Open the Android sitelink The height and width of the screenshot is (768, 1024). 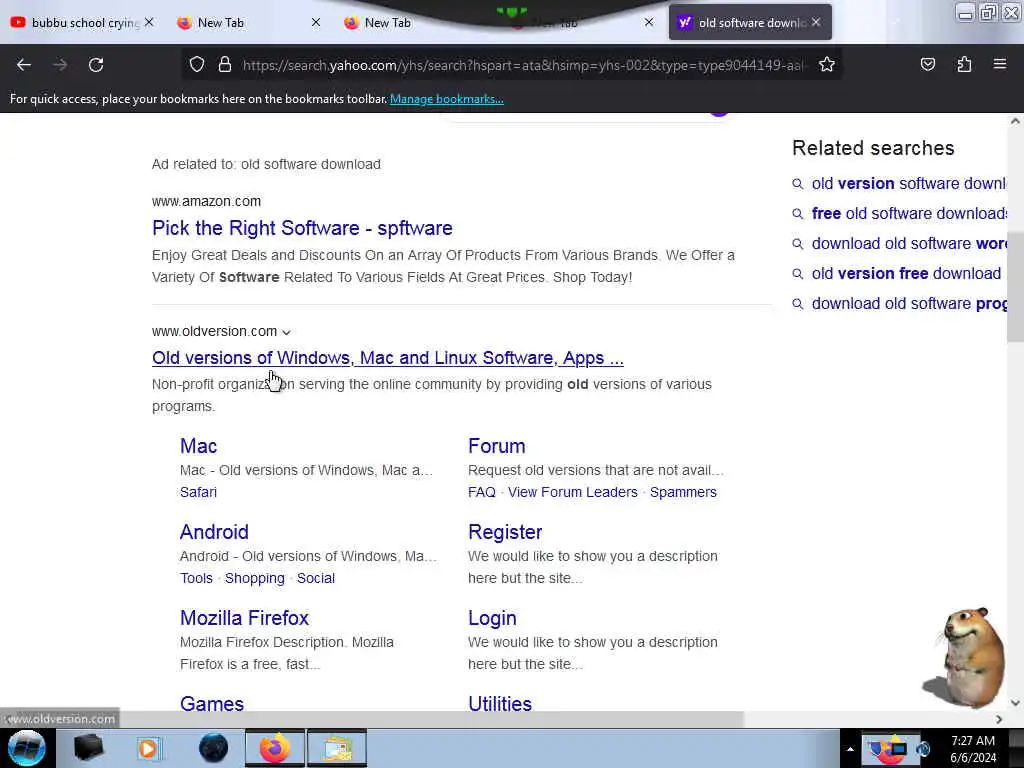[x=214, y=532]
